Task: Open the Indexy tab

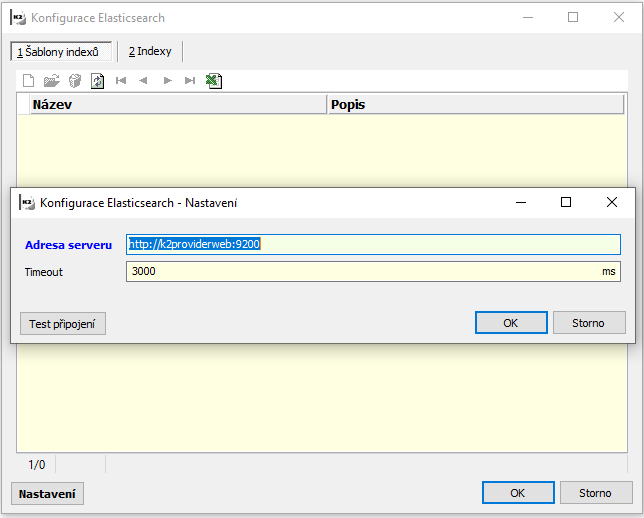Action: pos(150,51)
